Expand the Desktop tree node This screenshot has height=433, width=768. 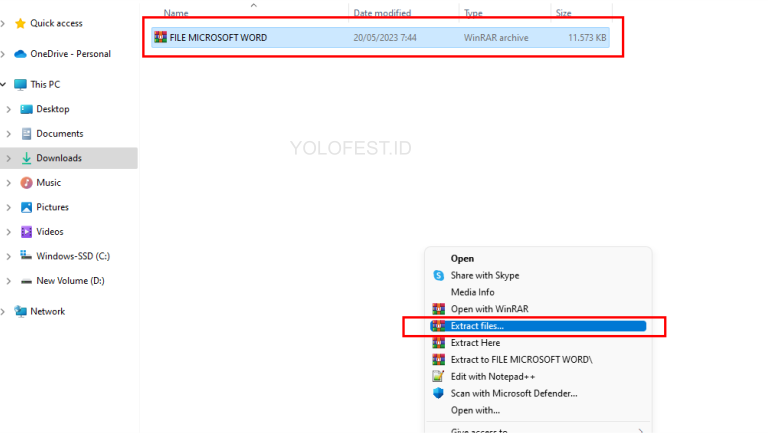8,109
